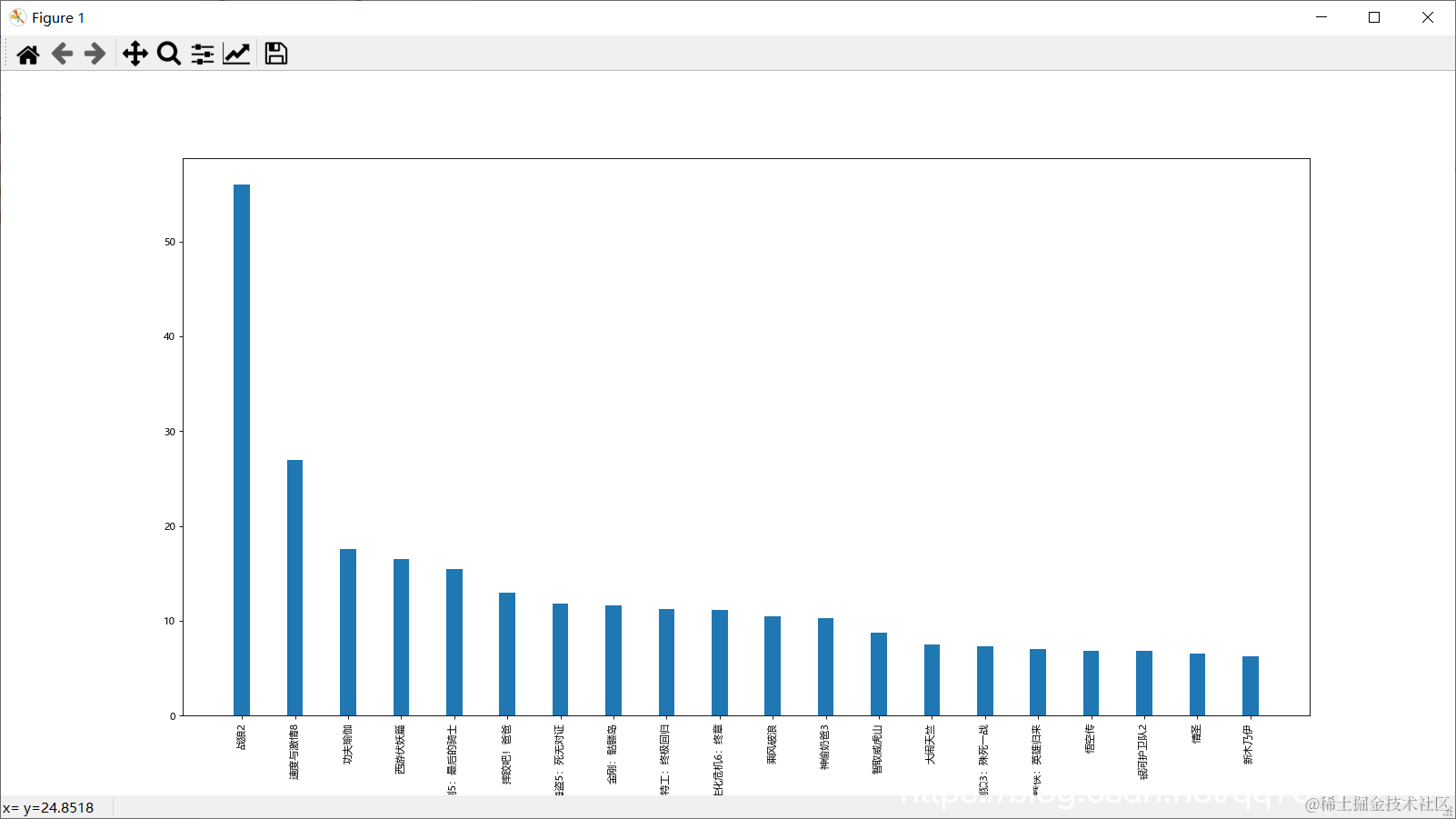Click the last bar for 新木乃伊

(1251, 686)
